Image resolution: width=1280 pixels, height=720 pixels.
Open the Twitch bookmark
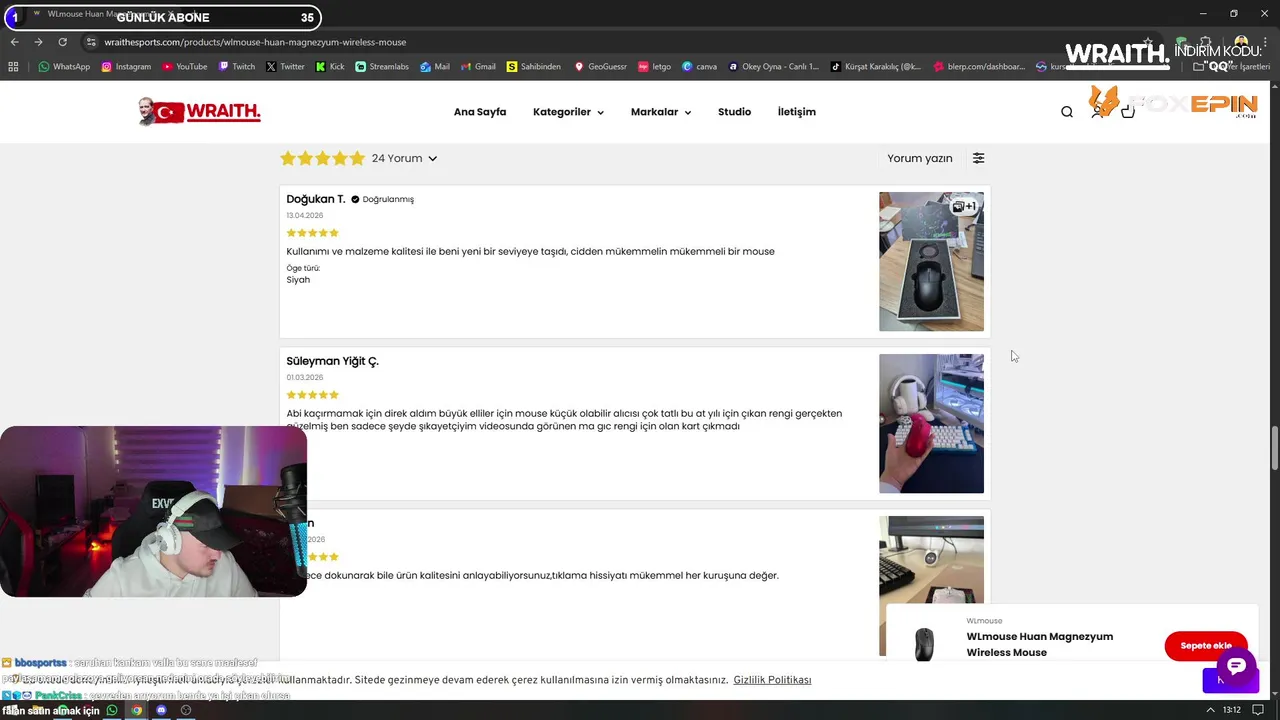point(237,67)
